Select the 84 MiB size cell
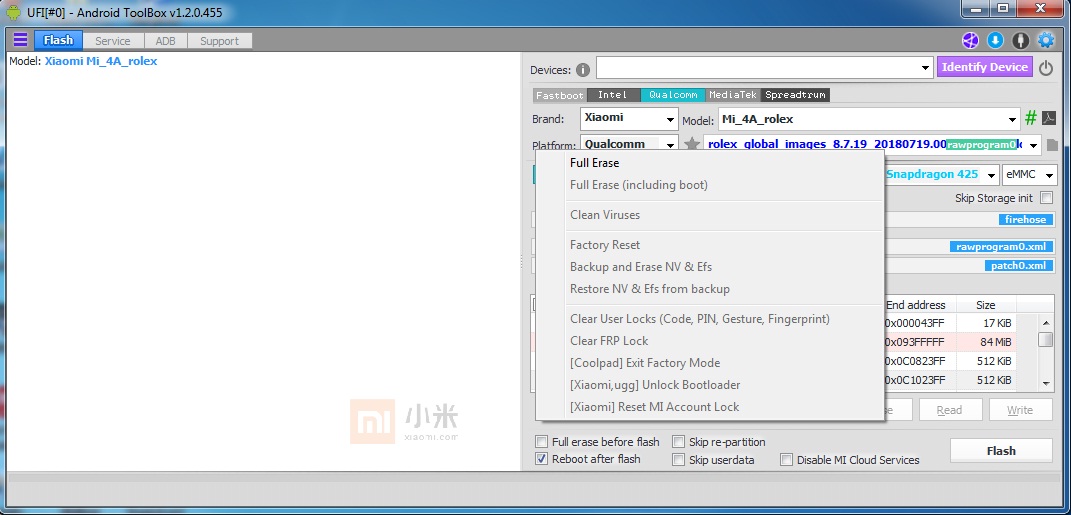The height and width of the screenshot is (515, 1071). (986, 342)
